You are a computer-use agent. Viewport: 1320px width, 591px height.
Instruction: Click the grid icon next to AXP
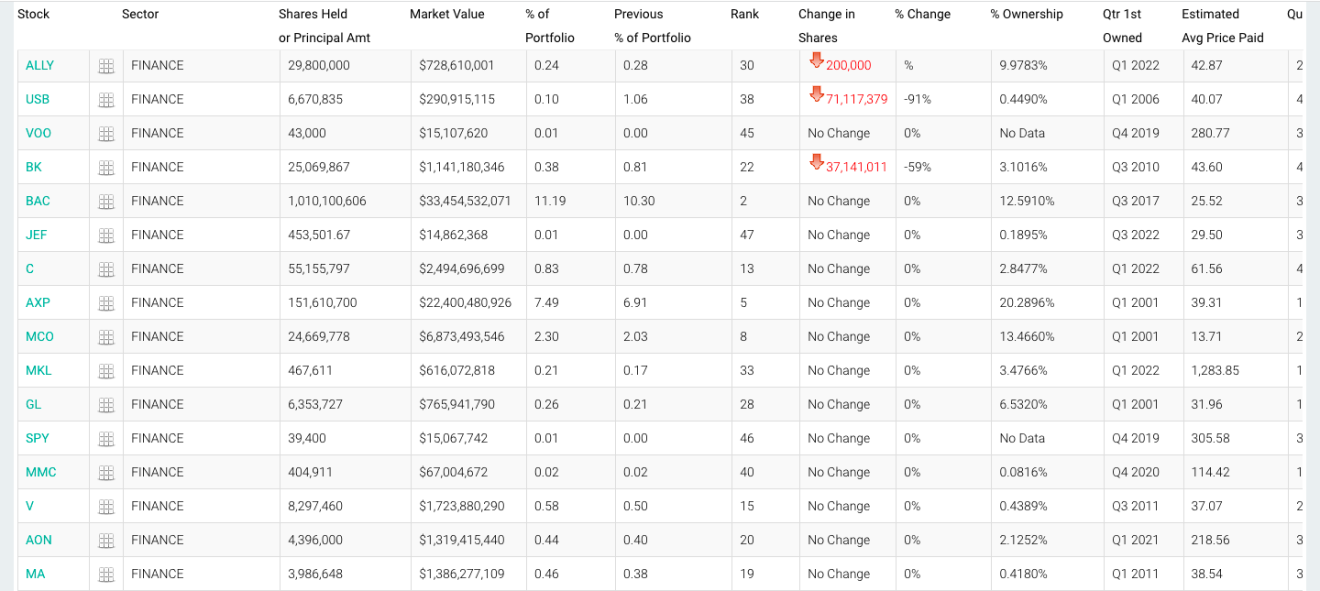coord(106,303)
